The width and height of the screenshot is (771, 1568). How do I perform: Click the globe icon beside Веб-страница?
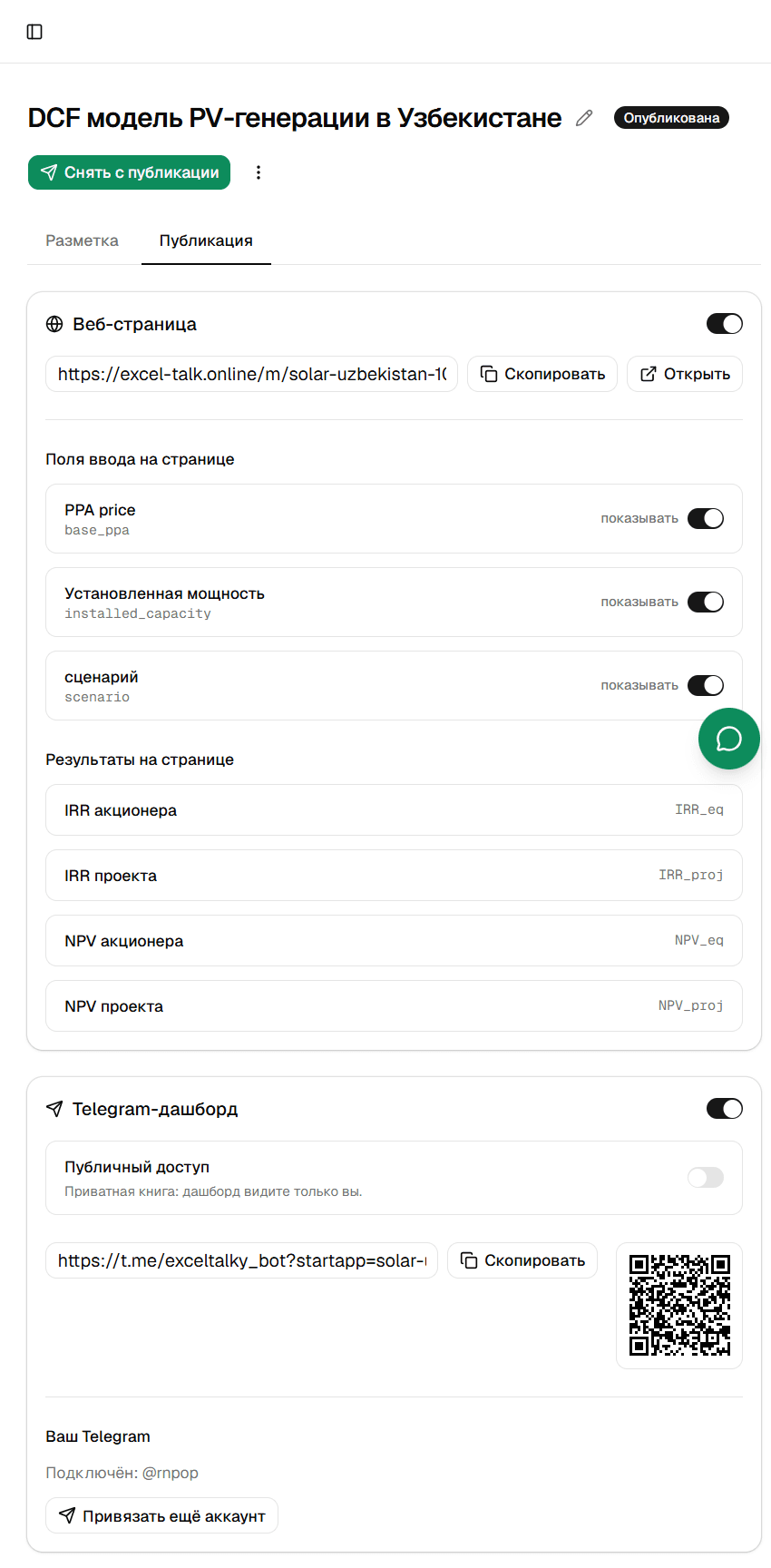click(54, 324)
